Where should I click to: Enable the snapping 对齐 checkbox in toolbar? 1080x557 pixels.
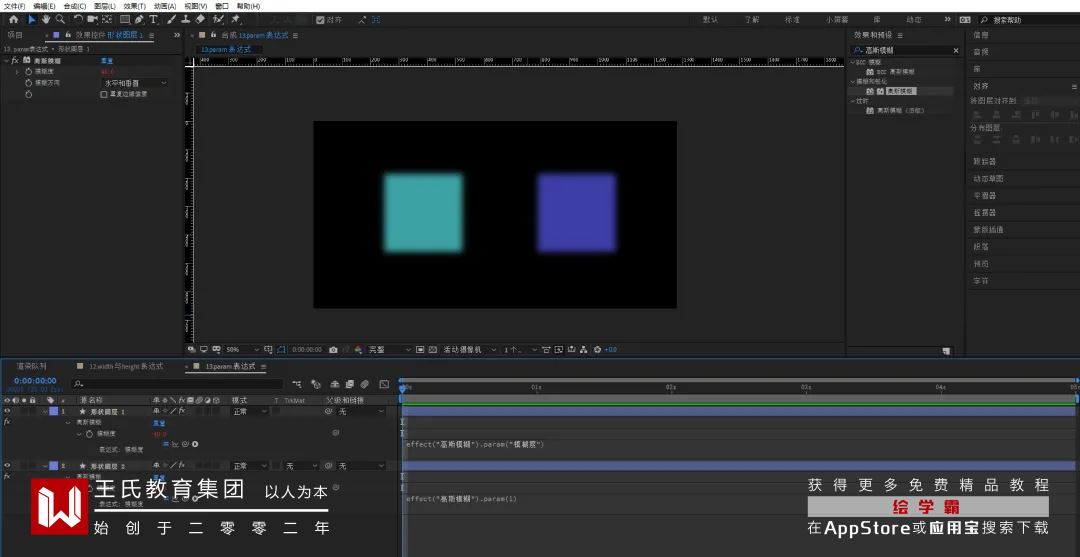(320, 20)
